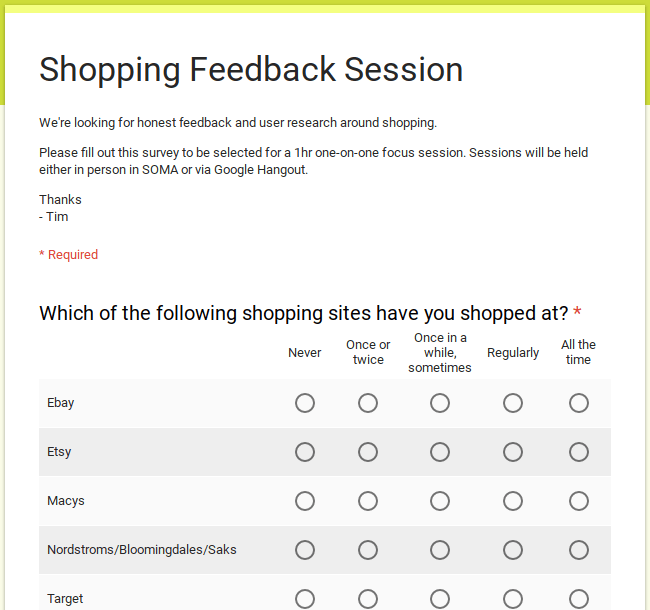This screenshot has width=650, height=610.
Task: Mark All the time for Macys
Action: [x=579, y=501]
